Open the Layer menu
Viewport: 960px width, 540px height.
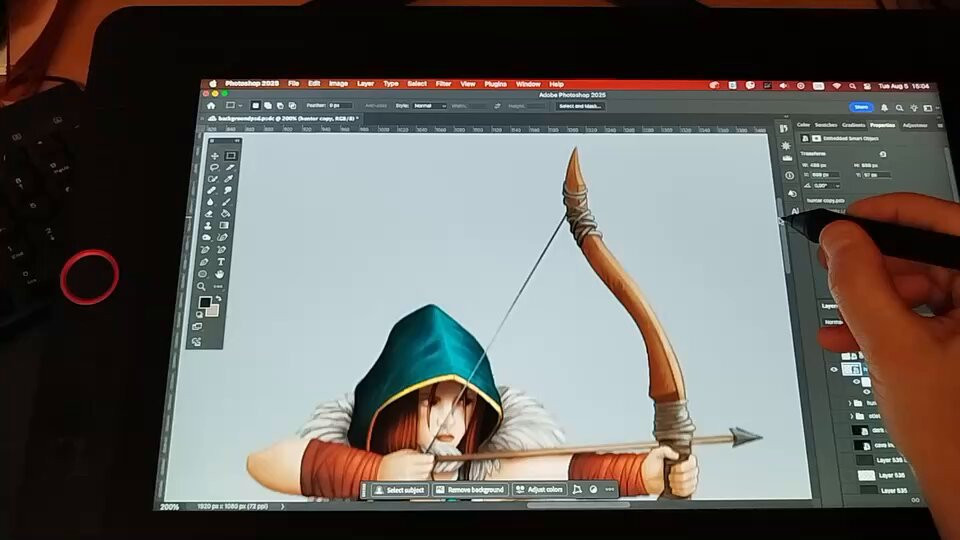click(366, 84)
